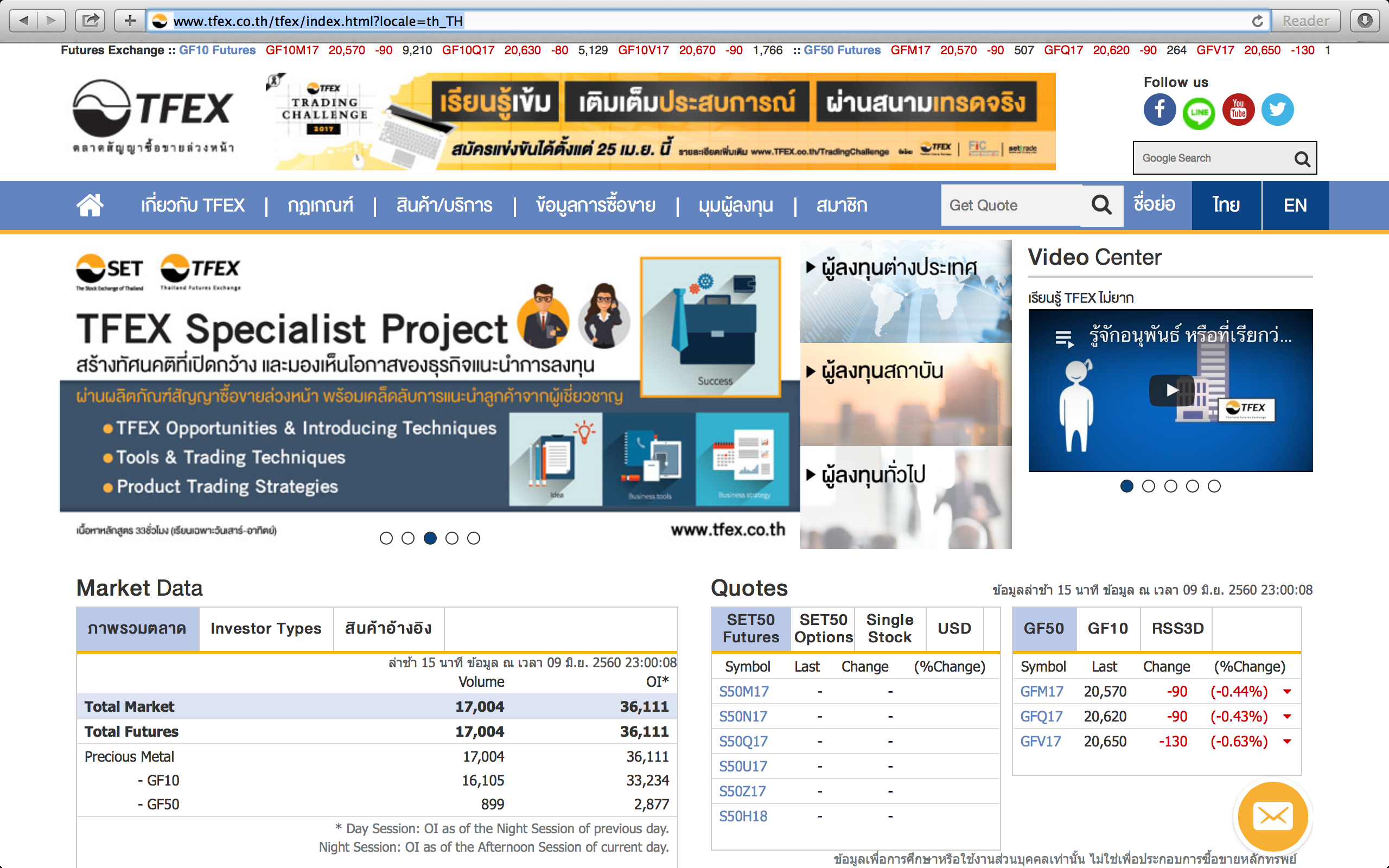
Task: Select the first banner carousel dot
Action: tap(386, 538)
